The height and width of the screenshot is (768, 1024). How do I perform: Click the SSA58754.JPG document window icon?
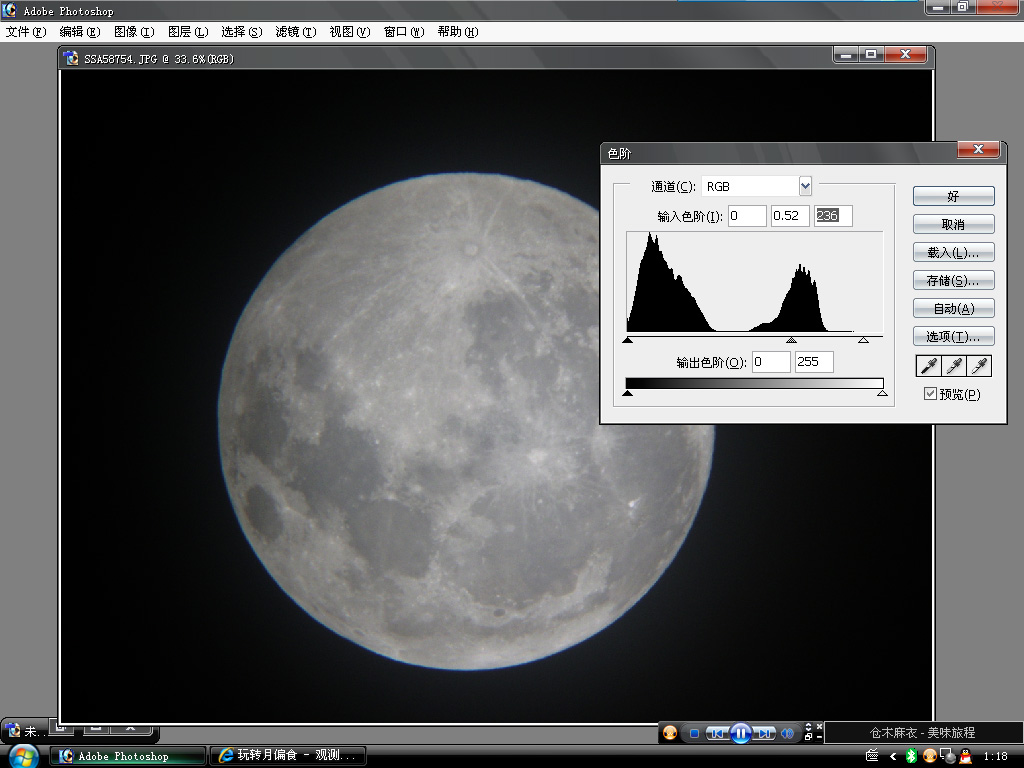(71, 58)
